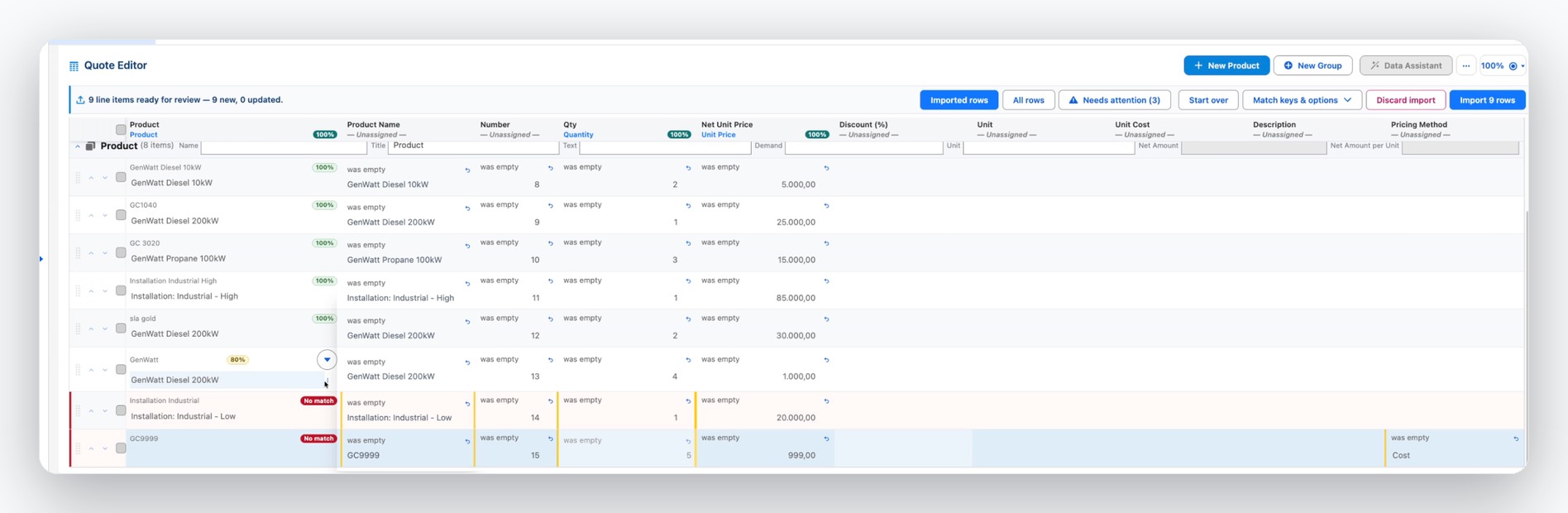Revert Number value 8 using undo icon
The width and height of the screenshot is (1568, 513).
tap(551, 168)
